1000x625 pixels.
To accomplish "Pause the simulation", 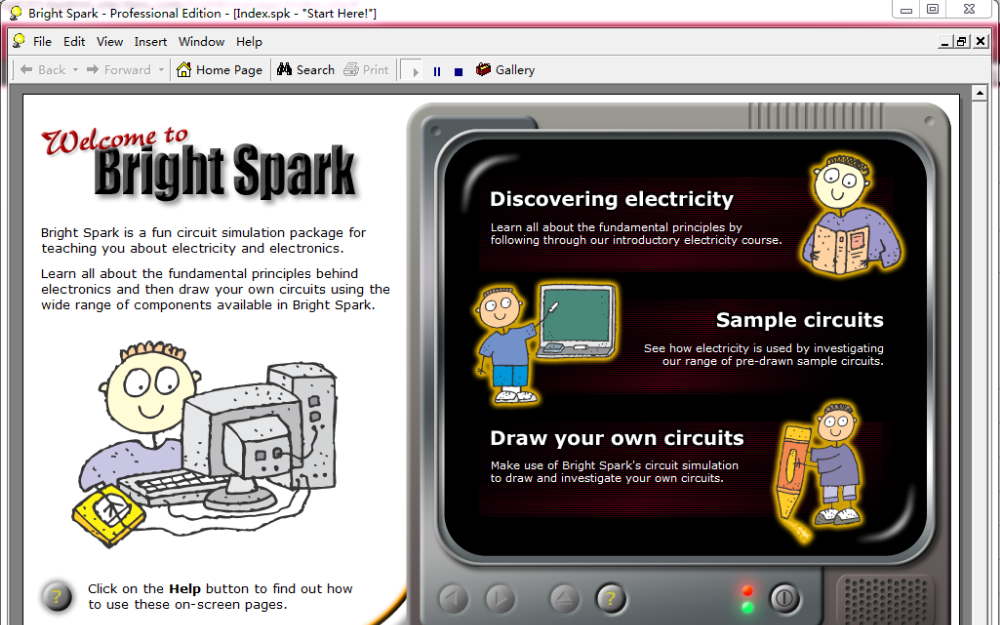I will pos(437,71).
